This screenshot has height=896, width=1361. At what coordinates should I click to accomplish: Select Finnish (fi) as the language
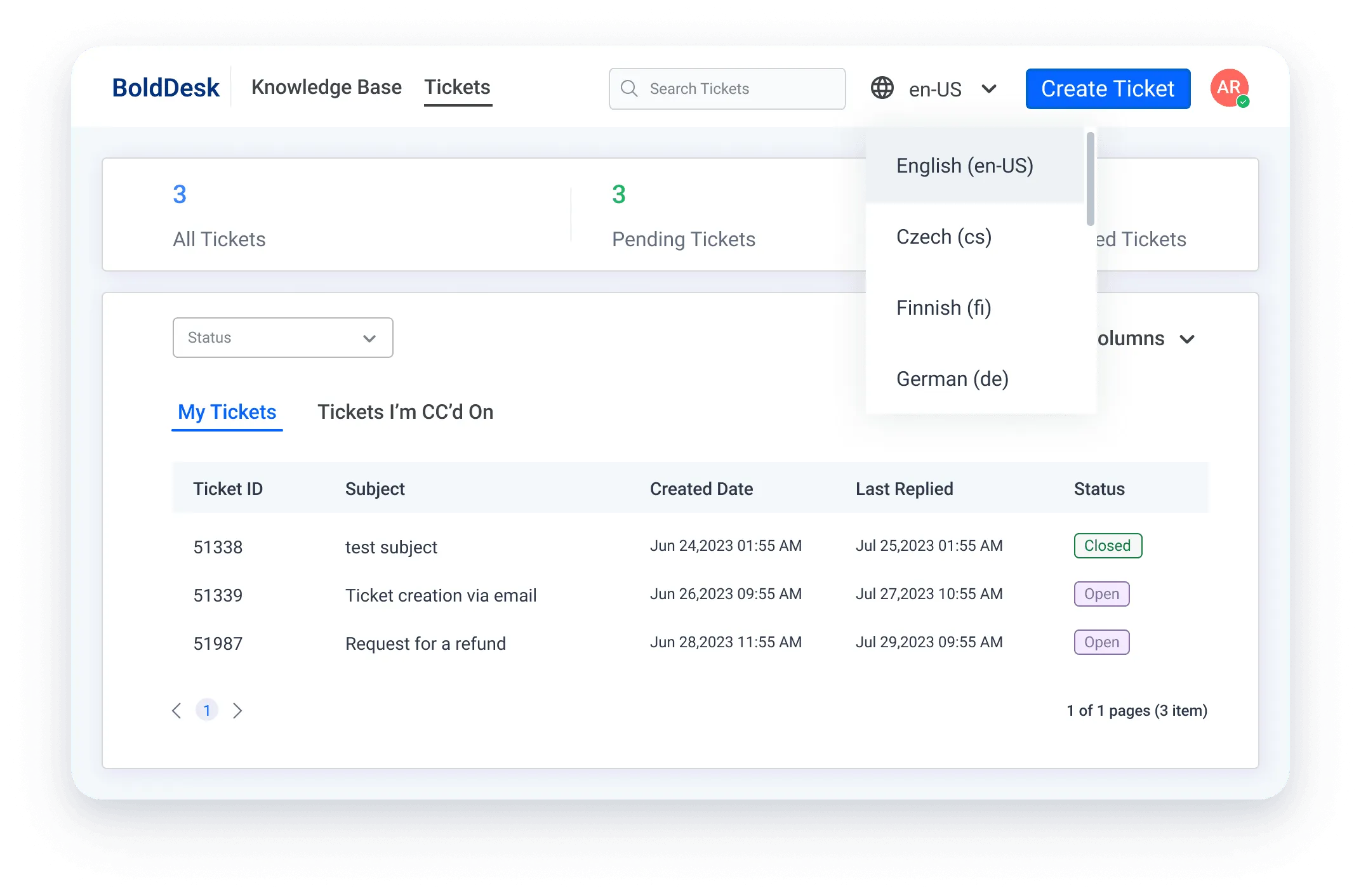click(x=944, y=307)
